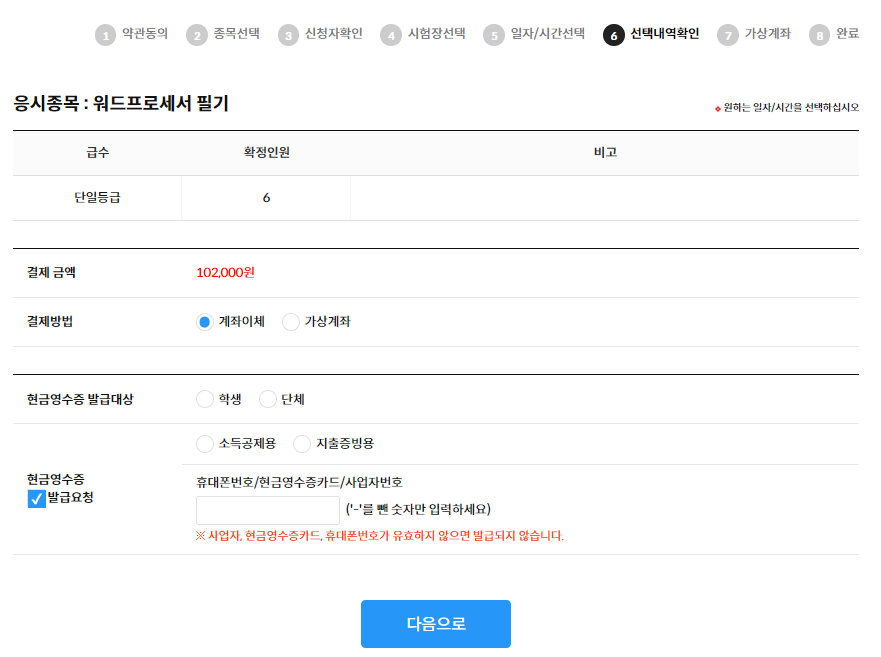Choose 가상계좌 payment radio option
Image resolution: width=881 pixels, height=657 pixels.
(291, 322)
